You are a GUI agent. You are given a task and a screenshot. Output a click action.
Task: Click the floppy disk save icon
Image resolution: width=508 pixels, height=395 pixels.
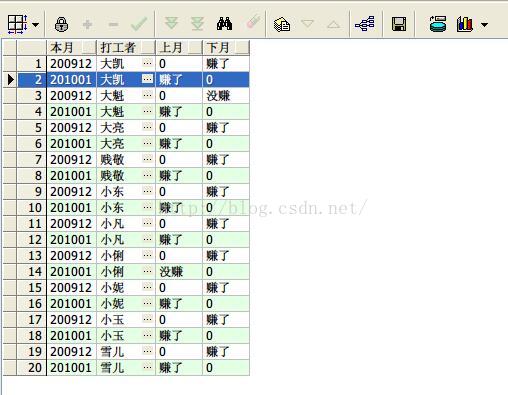[399, 24]
